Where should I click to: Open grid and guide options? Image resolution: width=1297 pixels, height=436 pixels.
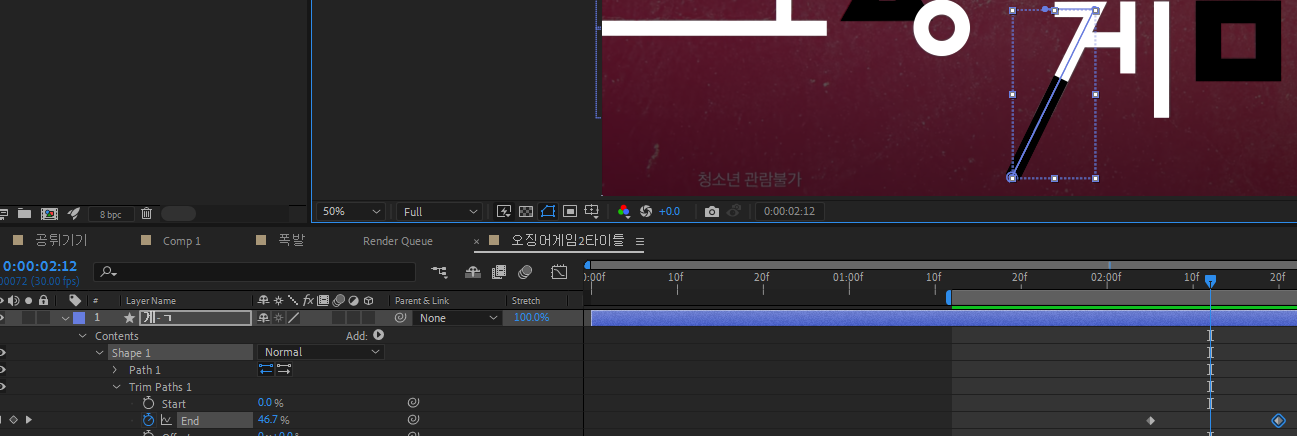[592, 211]
